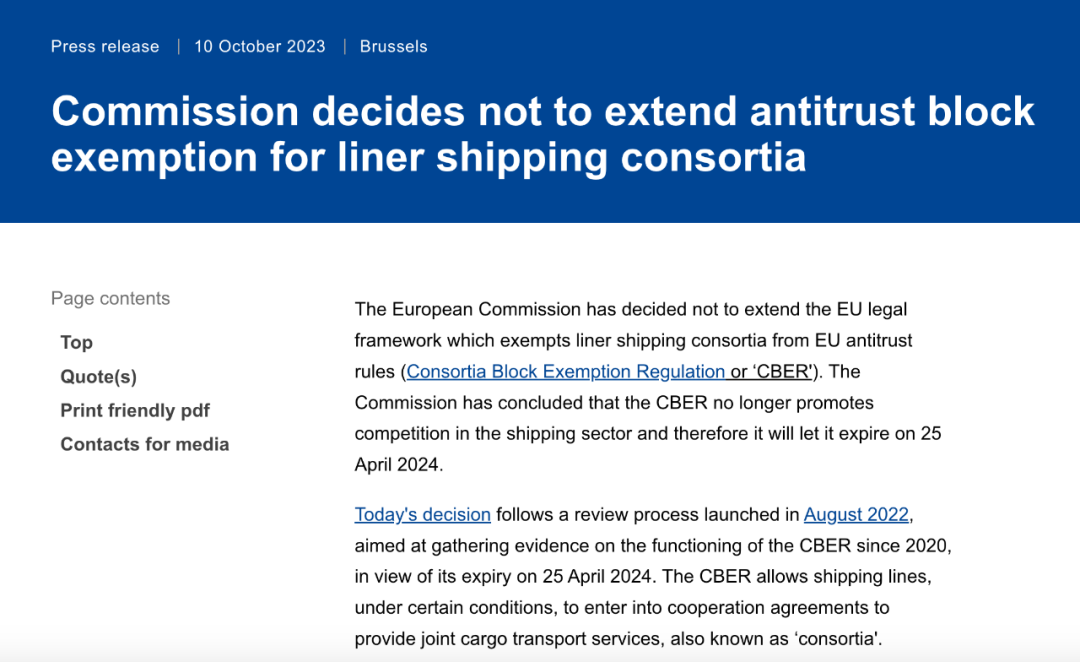Open Consortia Block Exemption Regulation link

click(x=565, y=372)
